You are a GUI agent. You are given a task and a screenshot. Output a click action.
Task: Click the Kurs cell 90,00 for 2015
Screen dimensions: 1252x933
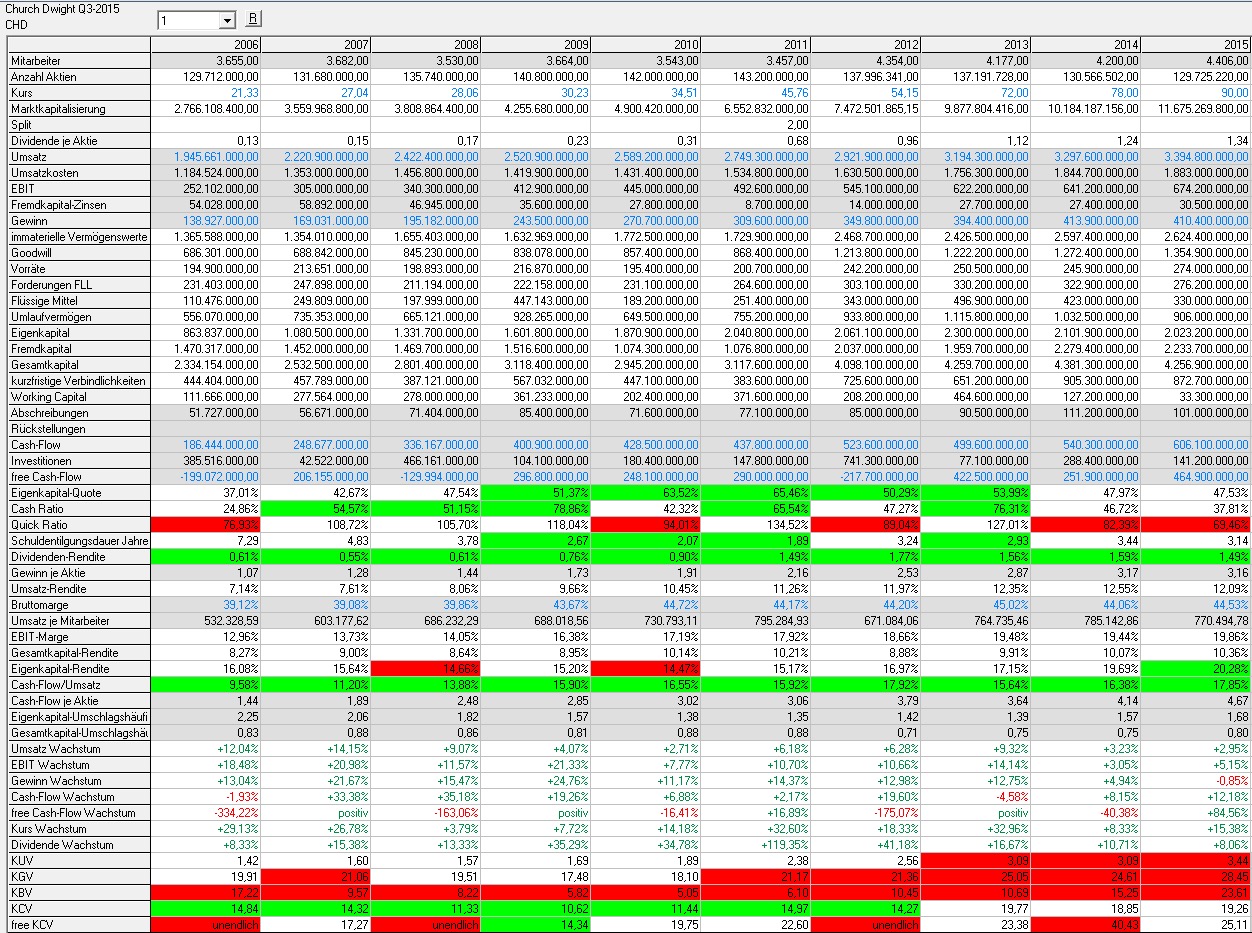pos(1195,93)
